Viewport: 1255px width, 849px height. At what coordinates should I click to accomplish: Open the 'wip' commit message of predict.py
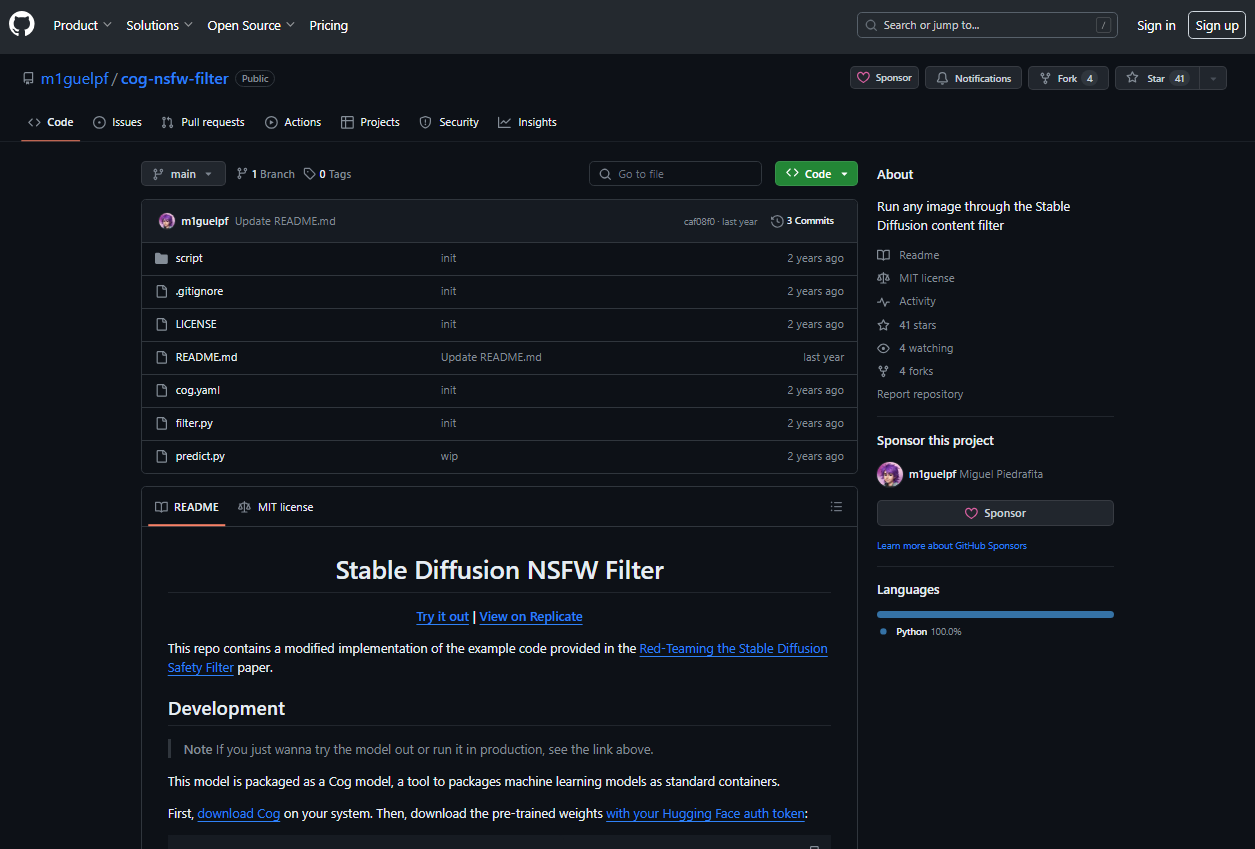pyautogui.click(x=449, y=456)
